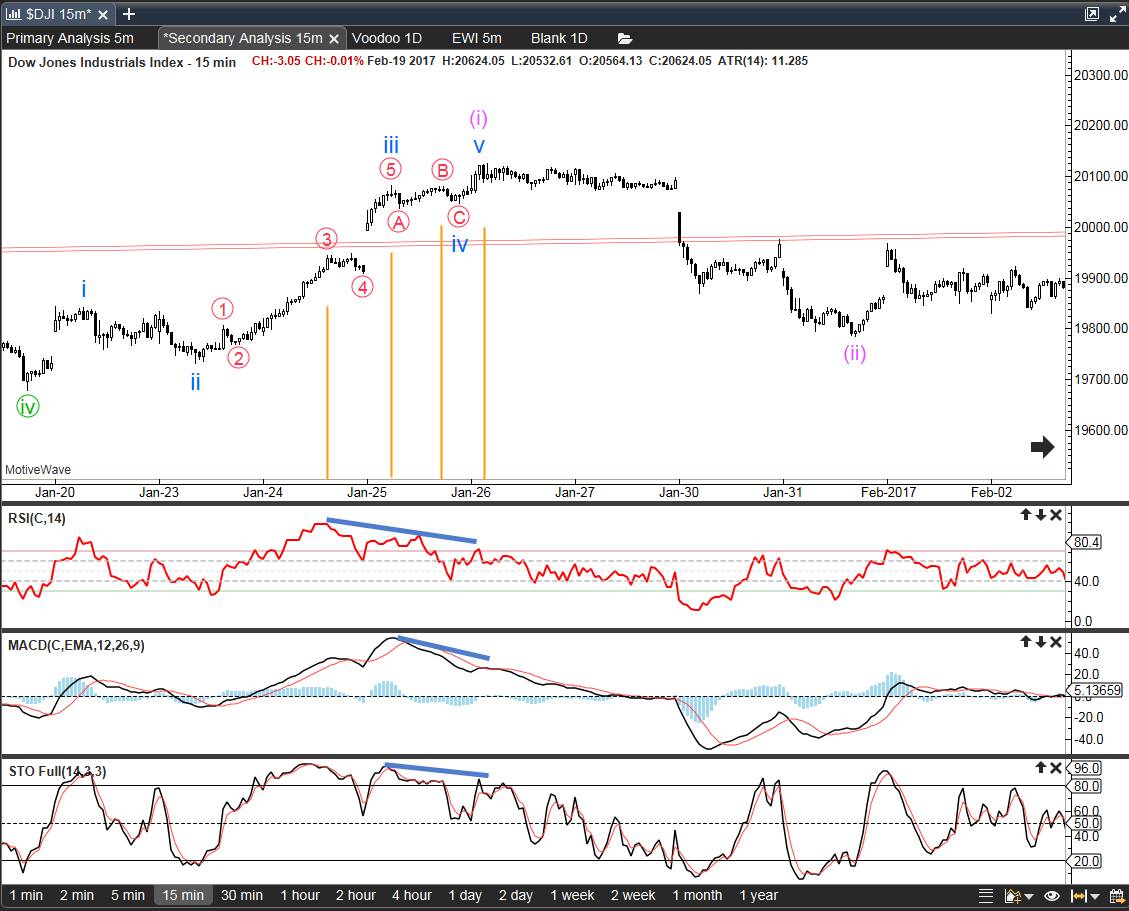Select the red circled 3 wave label
The width and height of the screenshot is (1129, 911).
[326, 239]
